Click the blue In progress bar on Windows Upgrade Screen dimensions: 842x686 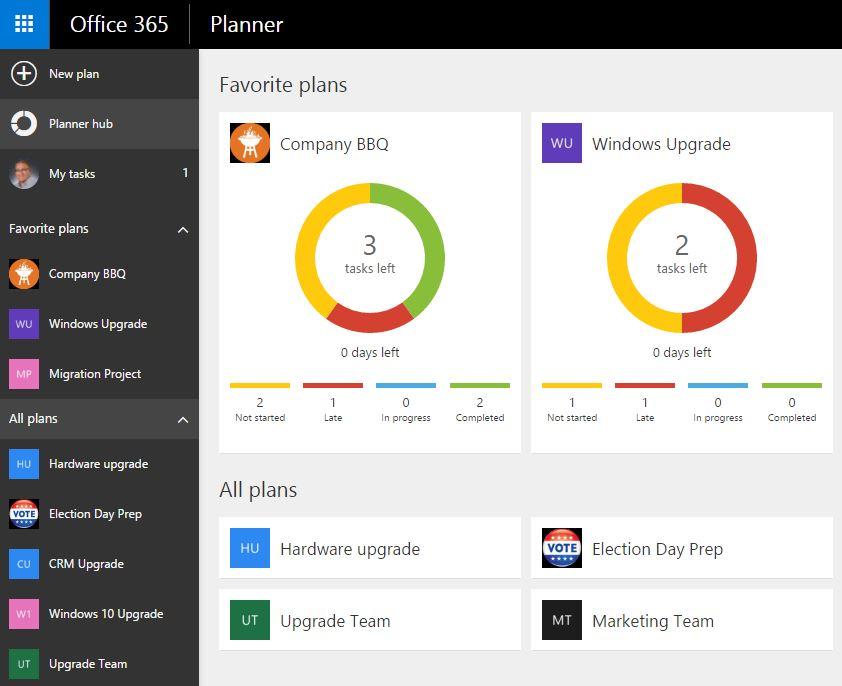(718, 385)
